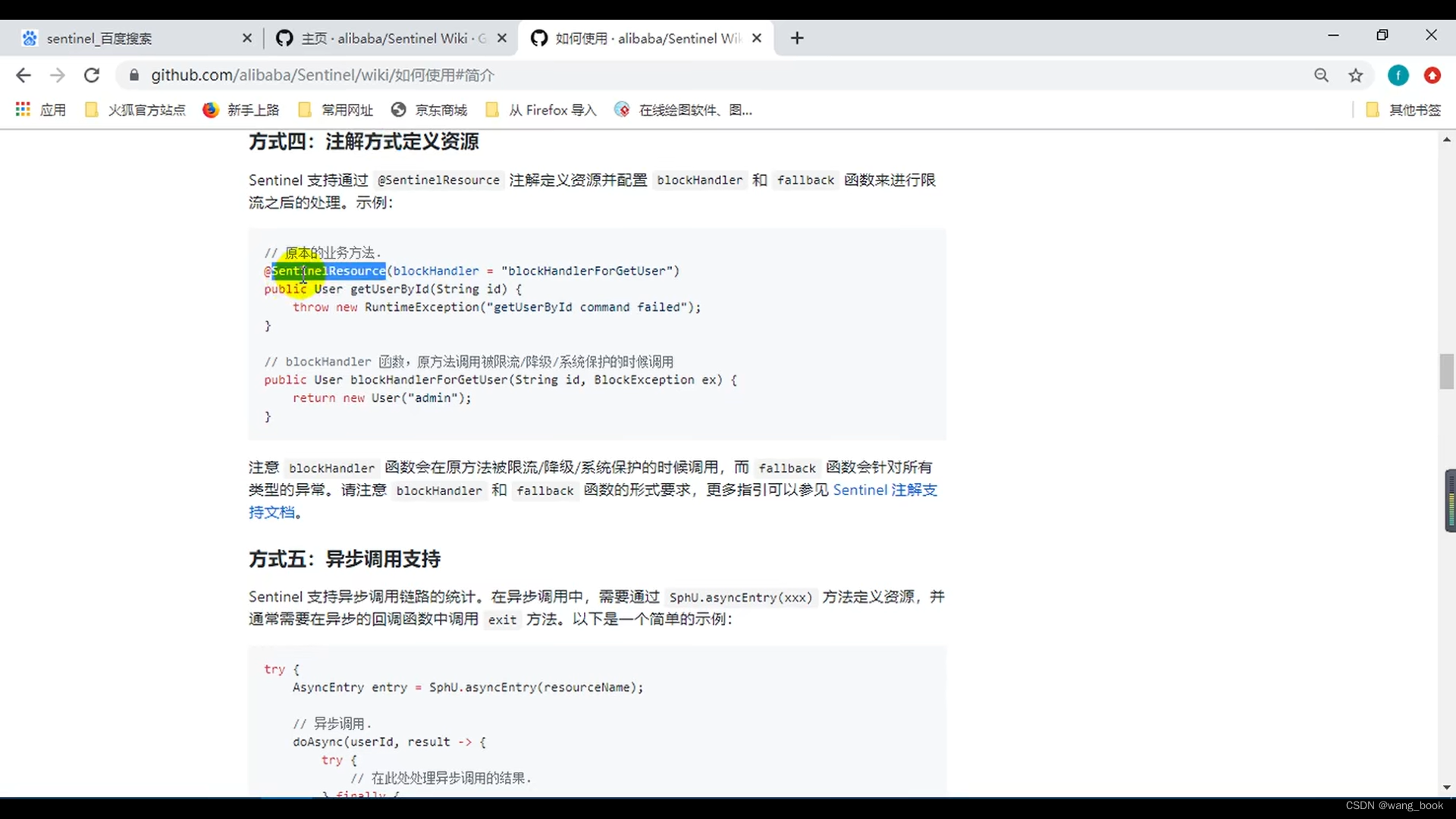Screen dimensions: 1456x819
Task: Go forward to the next page
Action: coord(58,75)
